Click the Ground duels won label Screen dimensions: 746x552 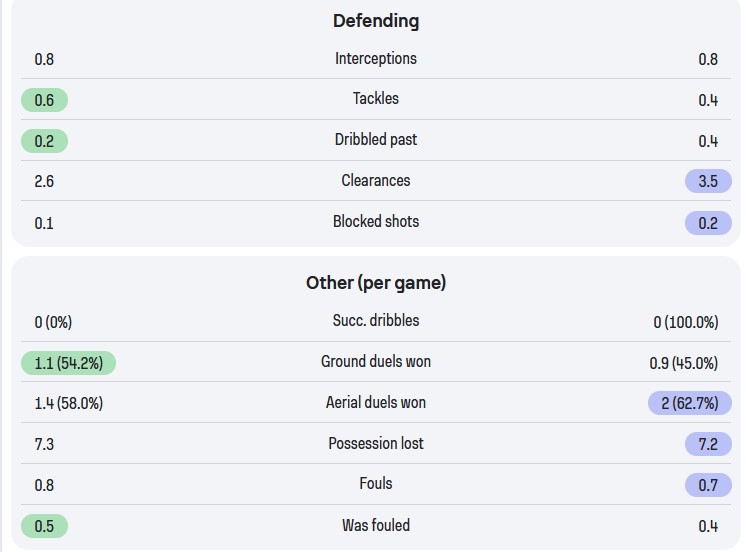(376, 361)
